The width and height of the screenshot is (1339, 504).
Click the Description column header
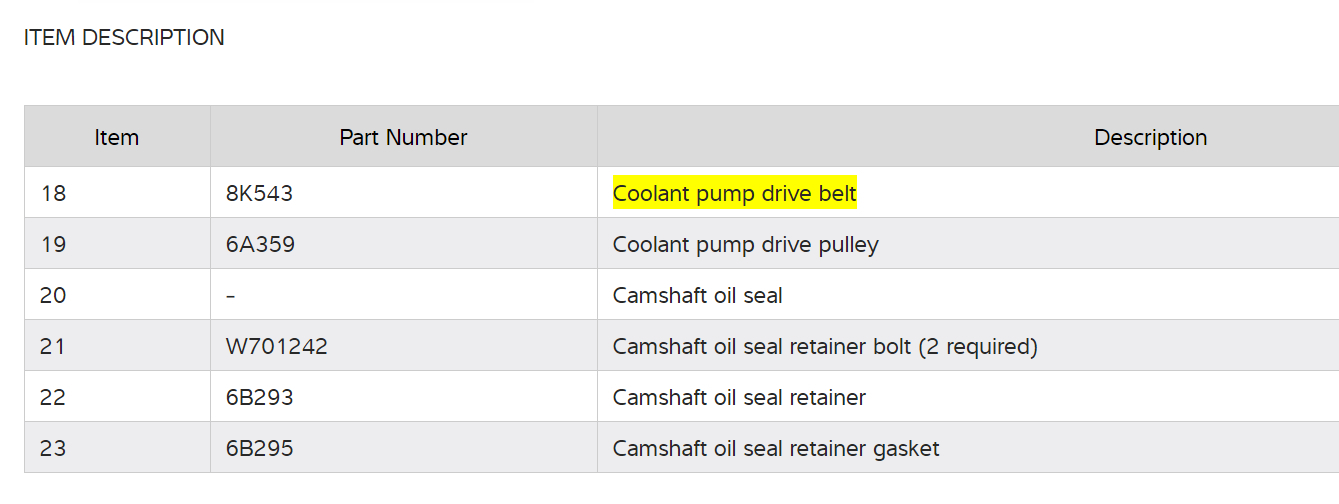1150,137
